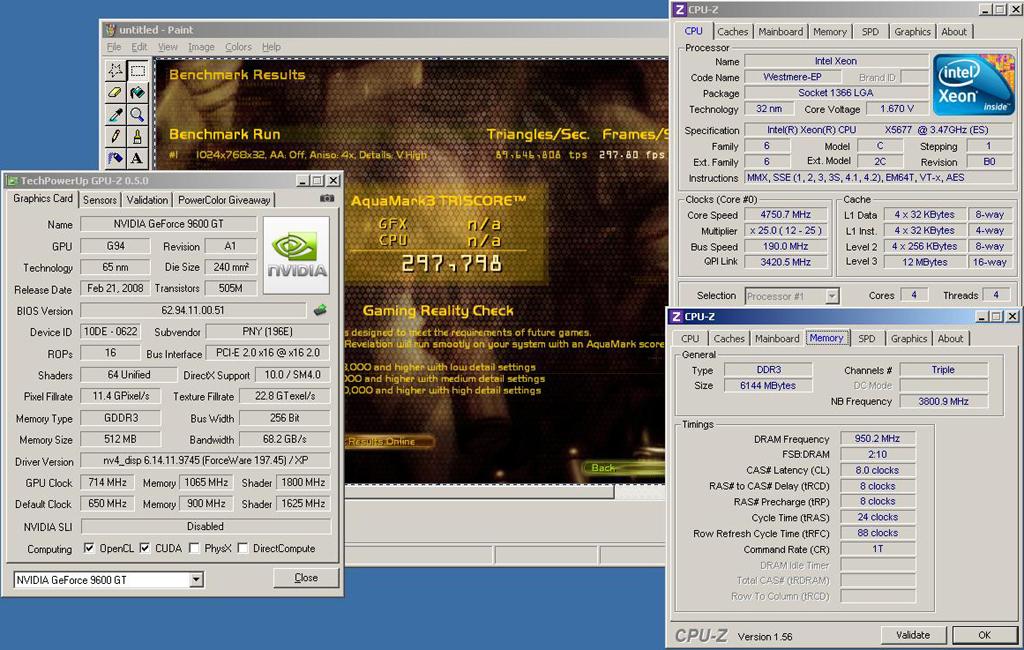Click the save BIOS chip icon in GPU-Z

[320, 310]
